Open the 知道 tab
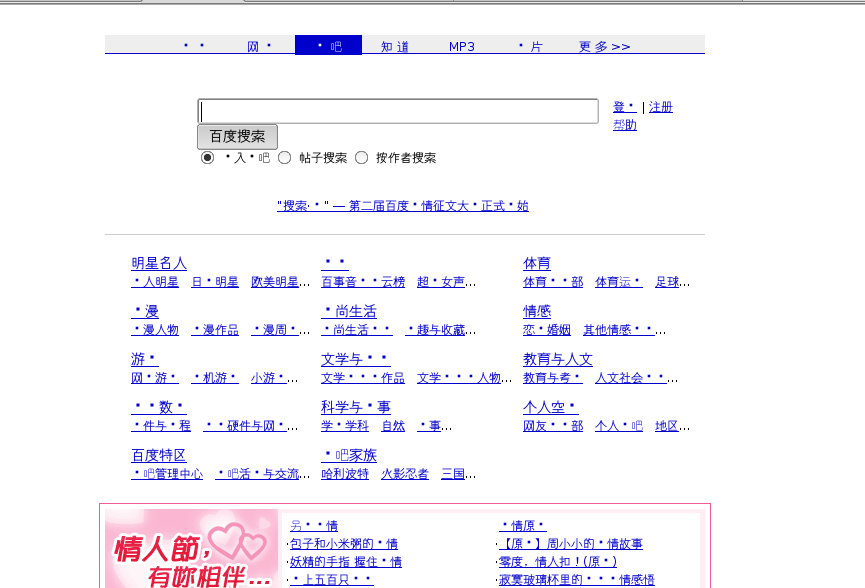This screenshot has width=865, height=588. point(395,46)
